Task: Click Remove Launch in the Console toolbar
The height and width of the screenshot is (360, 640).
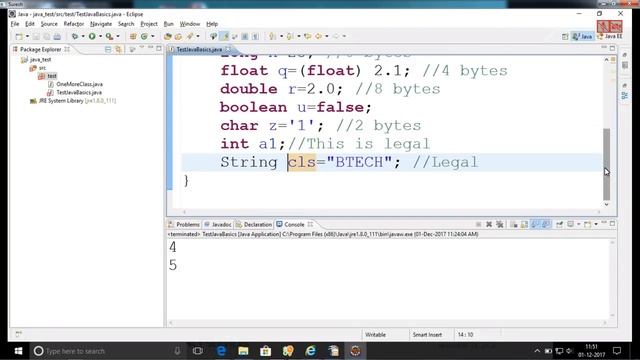Action: 489,224
